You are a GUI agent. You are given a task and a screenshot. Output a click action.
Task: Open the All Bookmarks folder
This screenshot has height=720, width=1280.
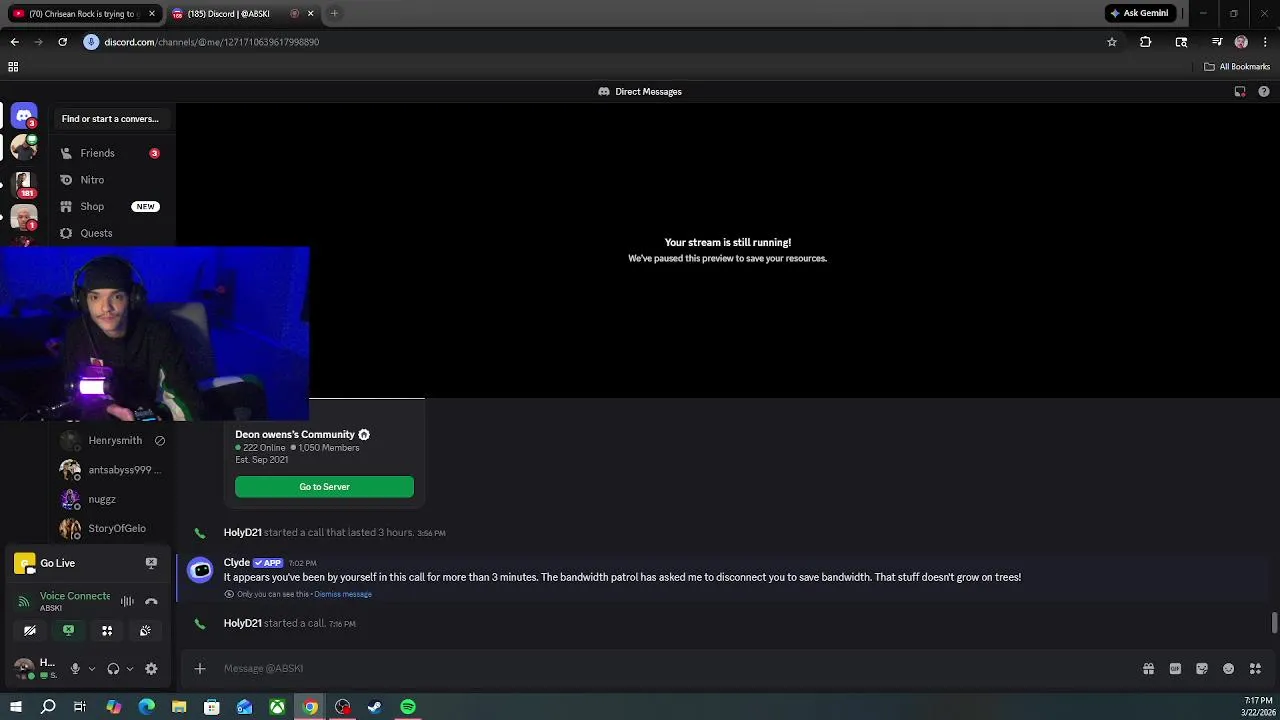pyautogui.click(x=1237, y=67)
